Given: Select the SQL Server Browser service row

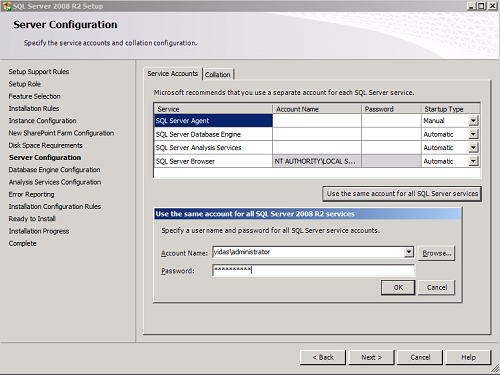Looking at the screenshot, I should (x=213, y=161).
